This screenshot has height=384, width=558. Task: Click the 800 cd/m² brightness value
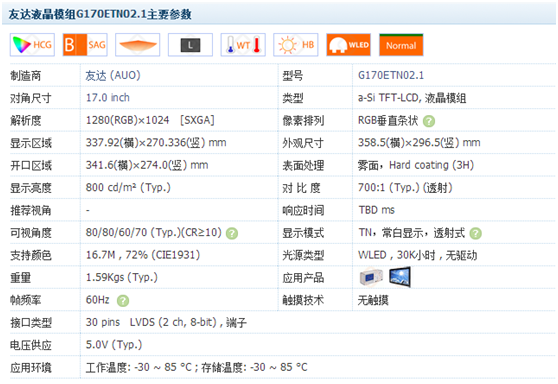tap(128, 188)
